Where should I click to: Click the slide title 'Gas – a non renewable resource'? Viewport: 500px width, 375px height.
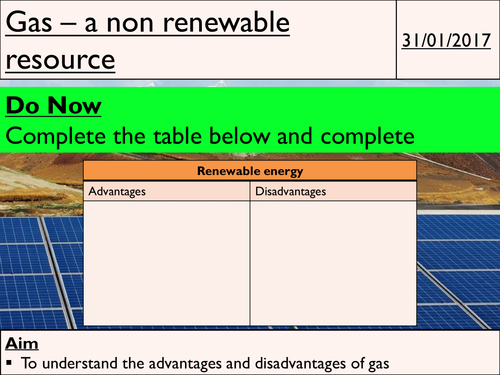[x=148, y=40]
